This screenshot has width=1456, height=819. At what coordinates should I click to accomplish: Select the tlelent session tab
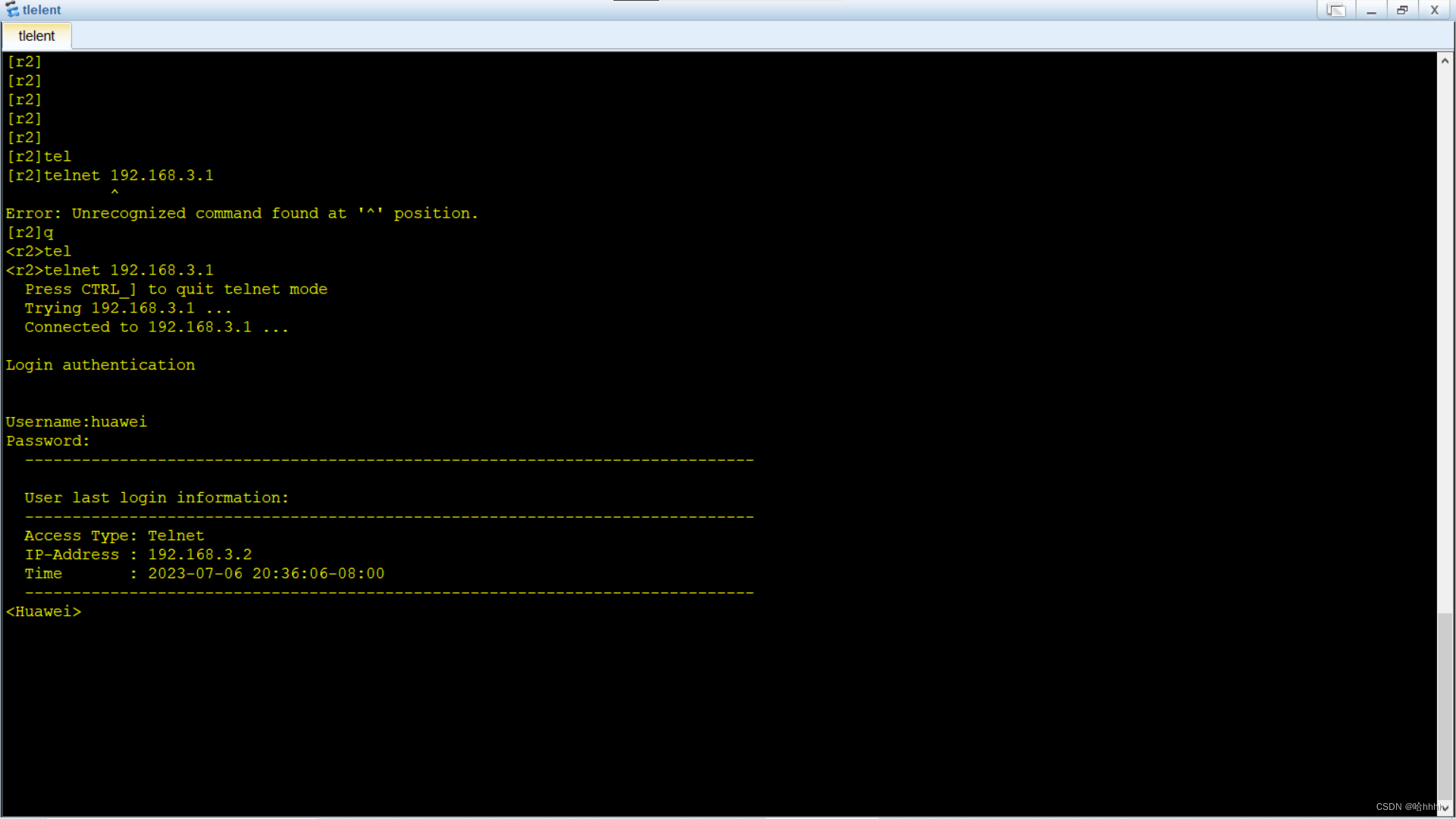(x=36, y=36)
